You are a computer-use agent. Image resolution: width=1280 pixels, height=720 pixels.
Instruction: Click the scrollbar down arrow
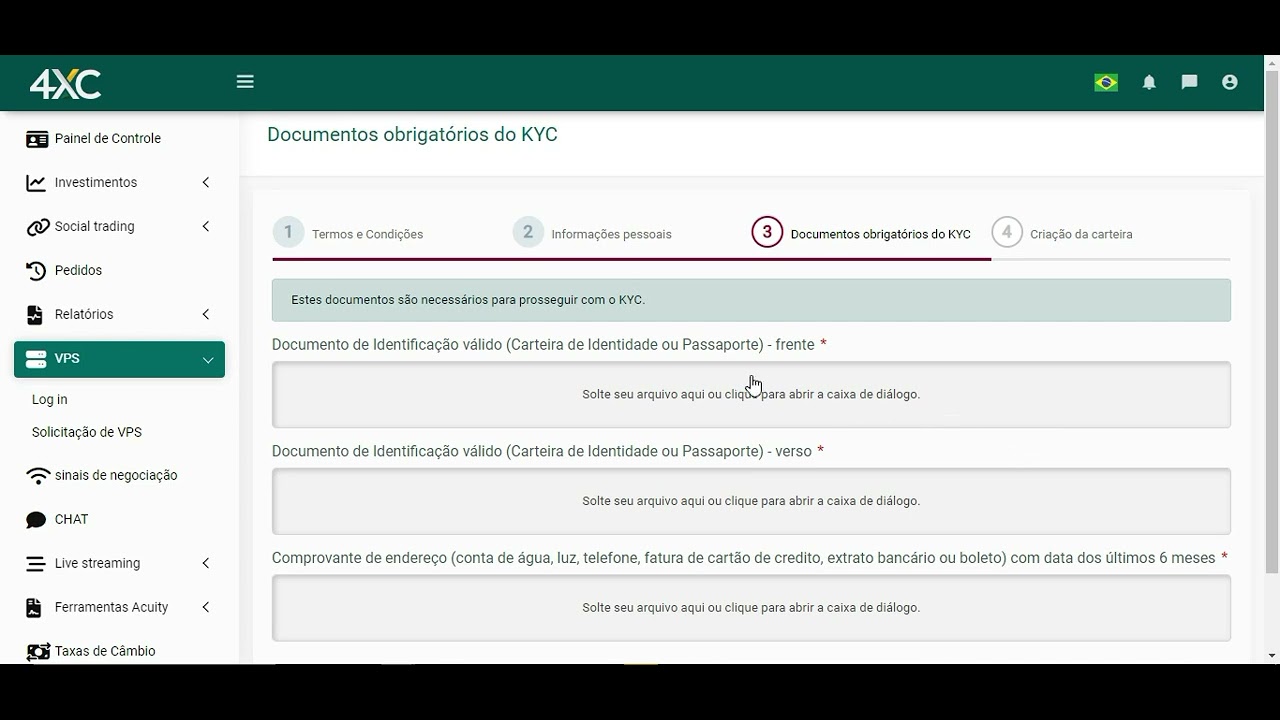point(1272,656)
